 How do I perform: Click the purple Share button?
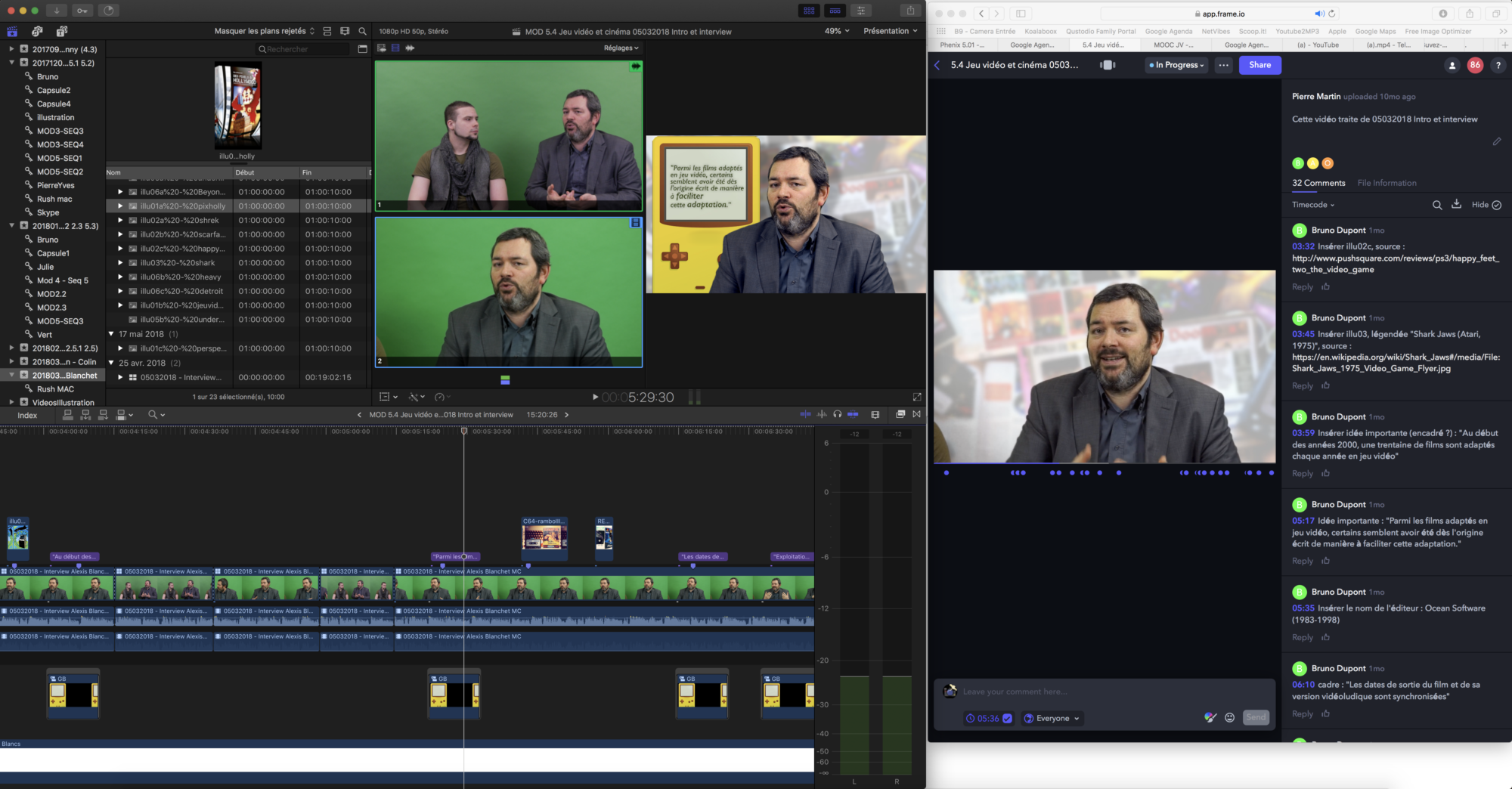coord(1259,65)
